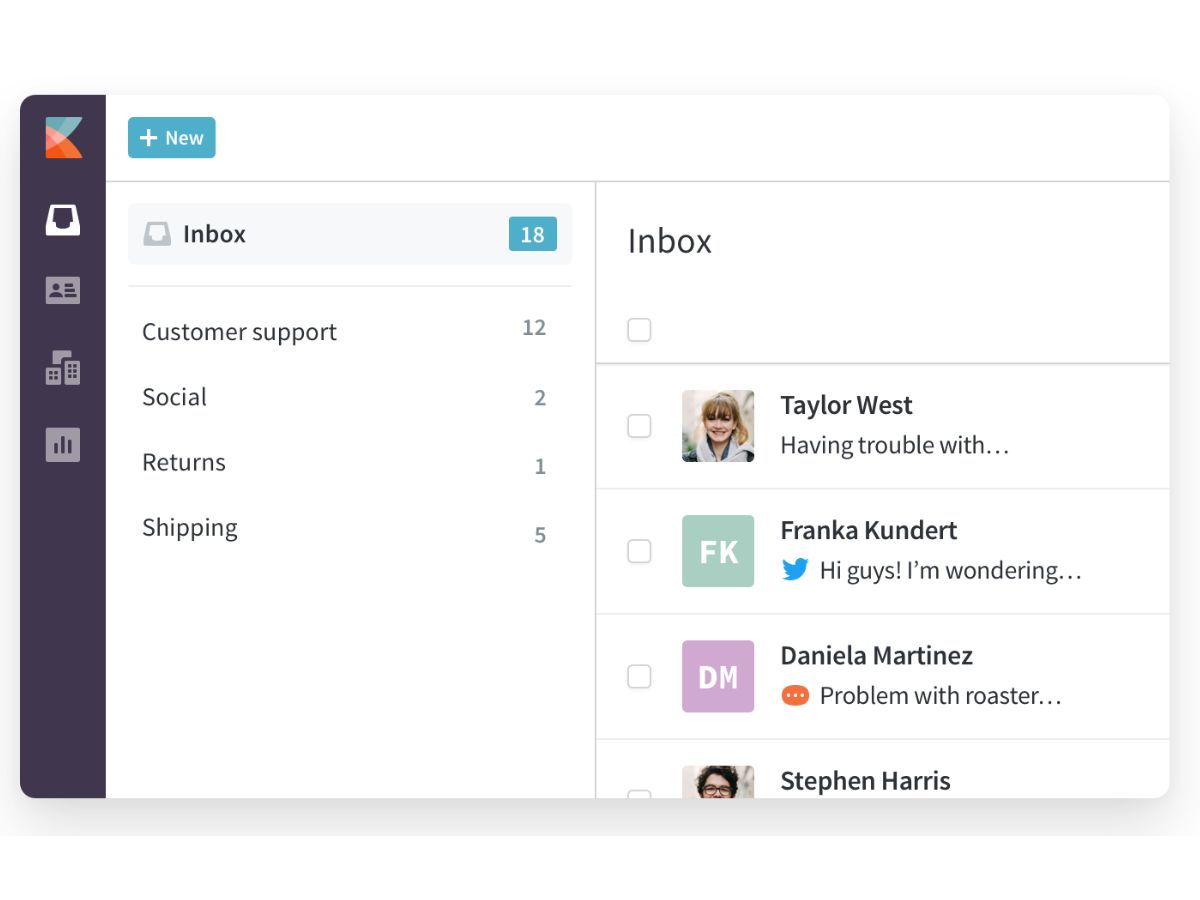The image size is (1200, 900).
Task: Click the Inbox heading in the conversation pane
Action: click(x=670, y=241)
